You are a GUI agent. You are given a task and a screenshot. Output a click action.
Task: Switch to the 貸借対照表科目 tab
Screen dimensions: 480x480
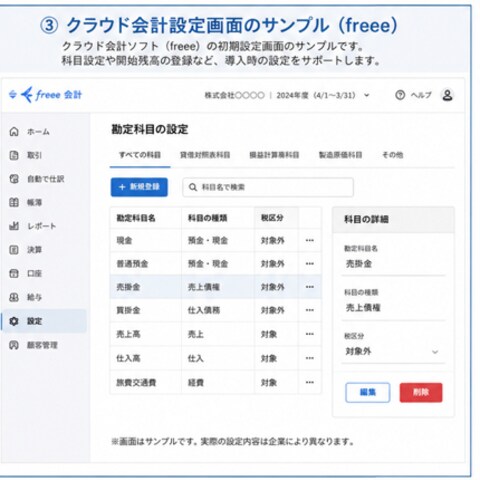(x=205, y=155)
